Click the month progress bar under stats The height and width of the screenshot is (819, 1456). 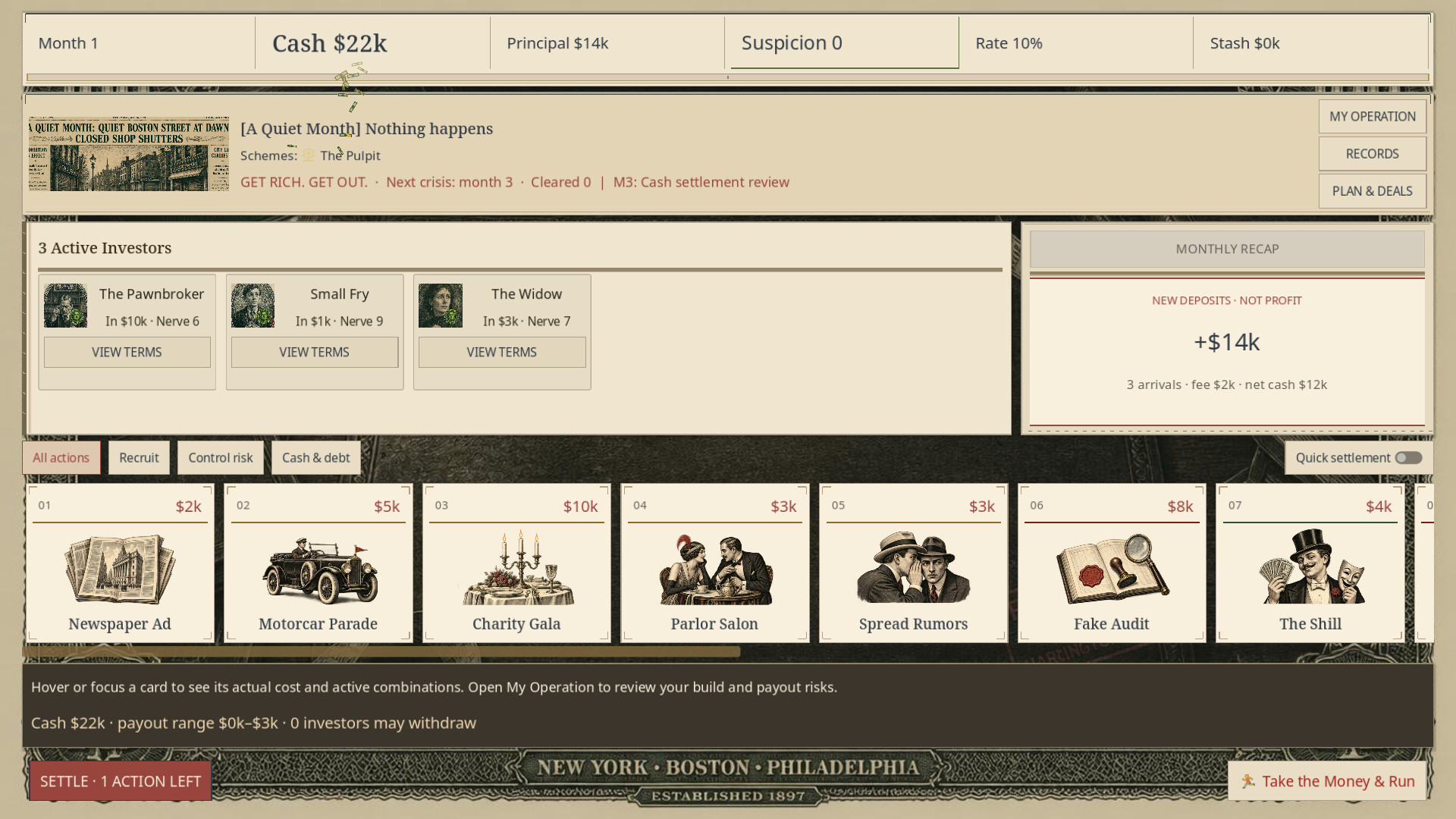point(728,77)
